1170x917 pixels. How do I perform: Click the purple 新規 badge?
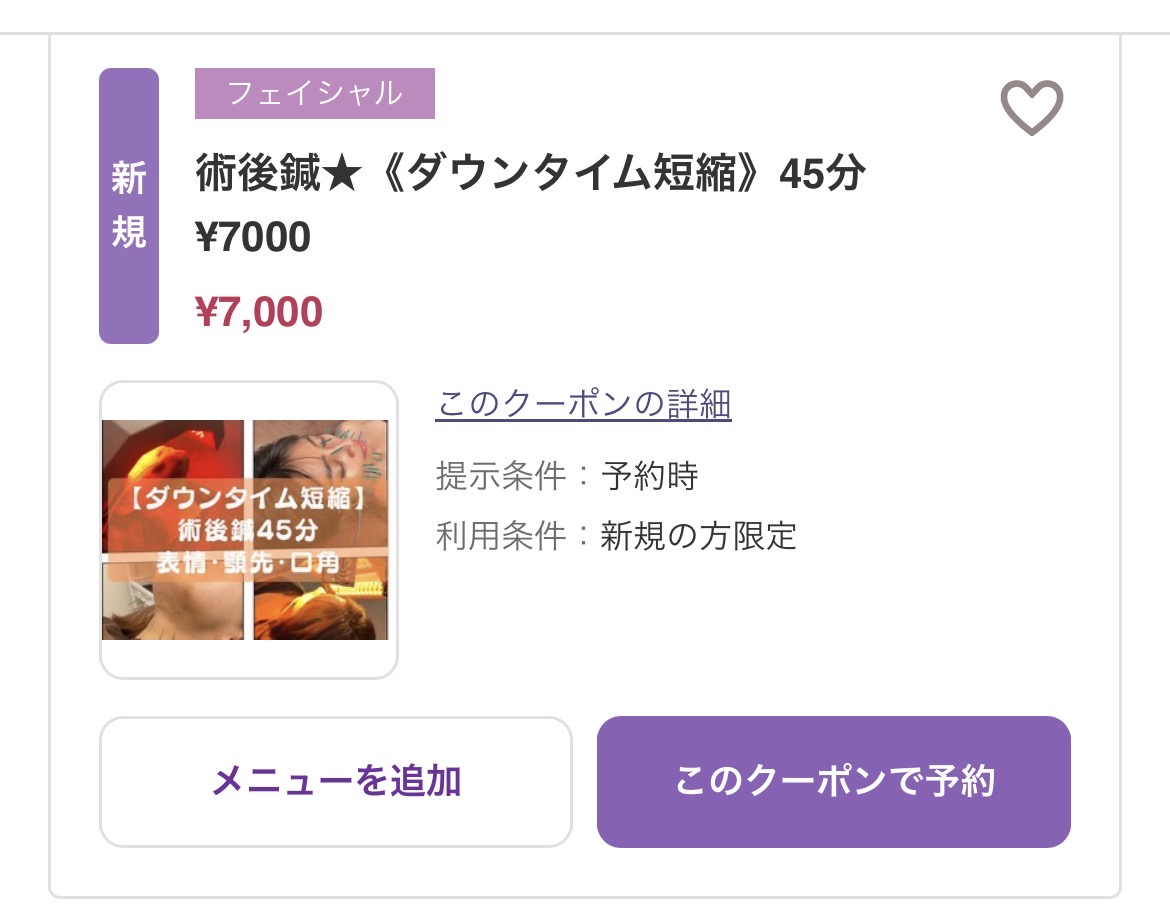point(129,206)
